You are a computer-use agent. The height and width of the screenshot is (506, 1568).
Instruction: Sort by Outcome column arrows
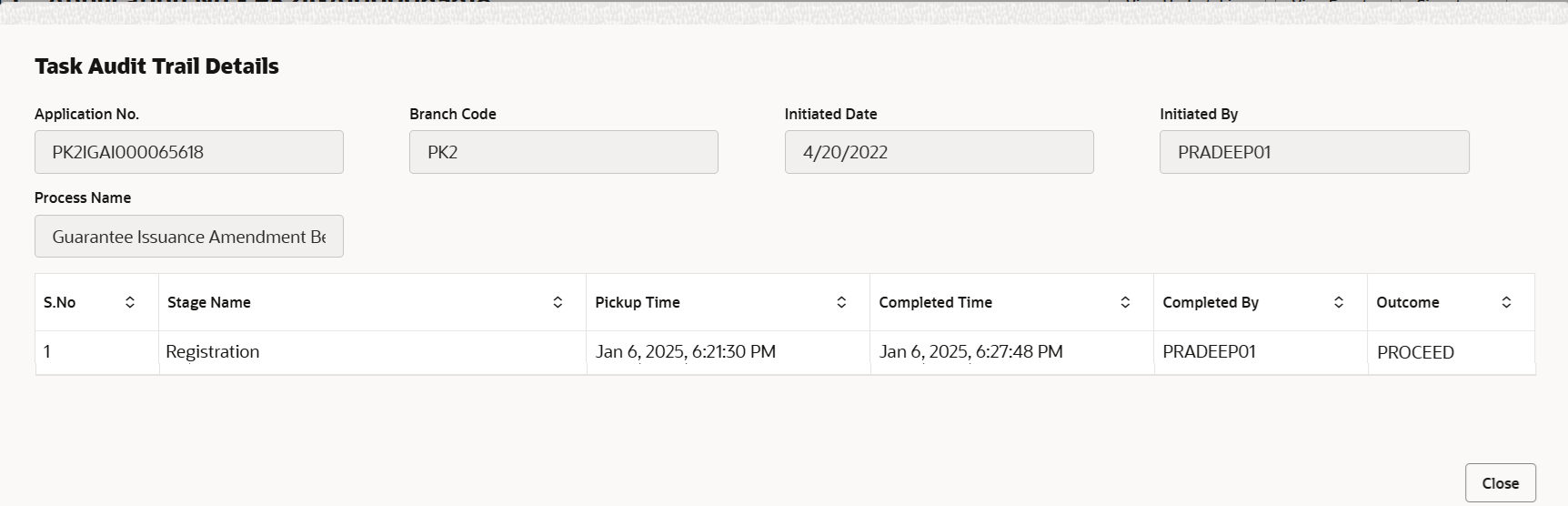(x=1506, y=302)
